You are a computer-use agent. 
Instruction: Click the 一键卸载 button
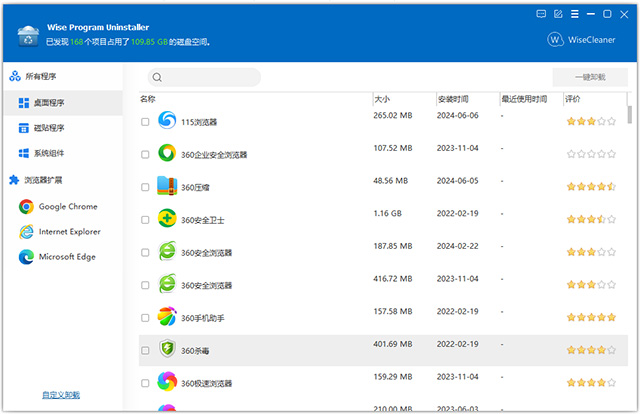[590, 77]
